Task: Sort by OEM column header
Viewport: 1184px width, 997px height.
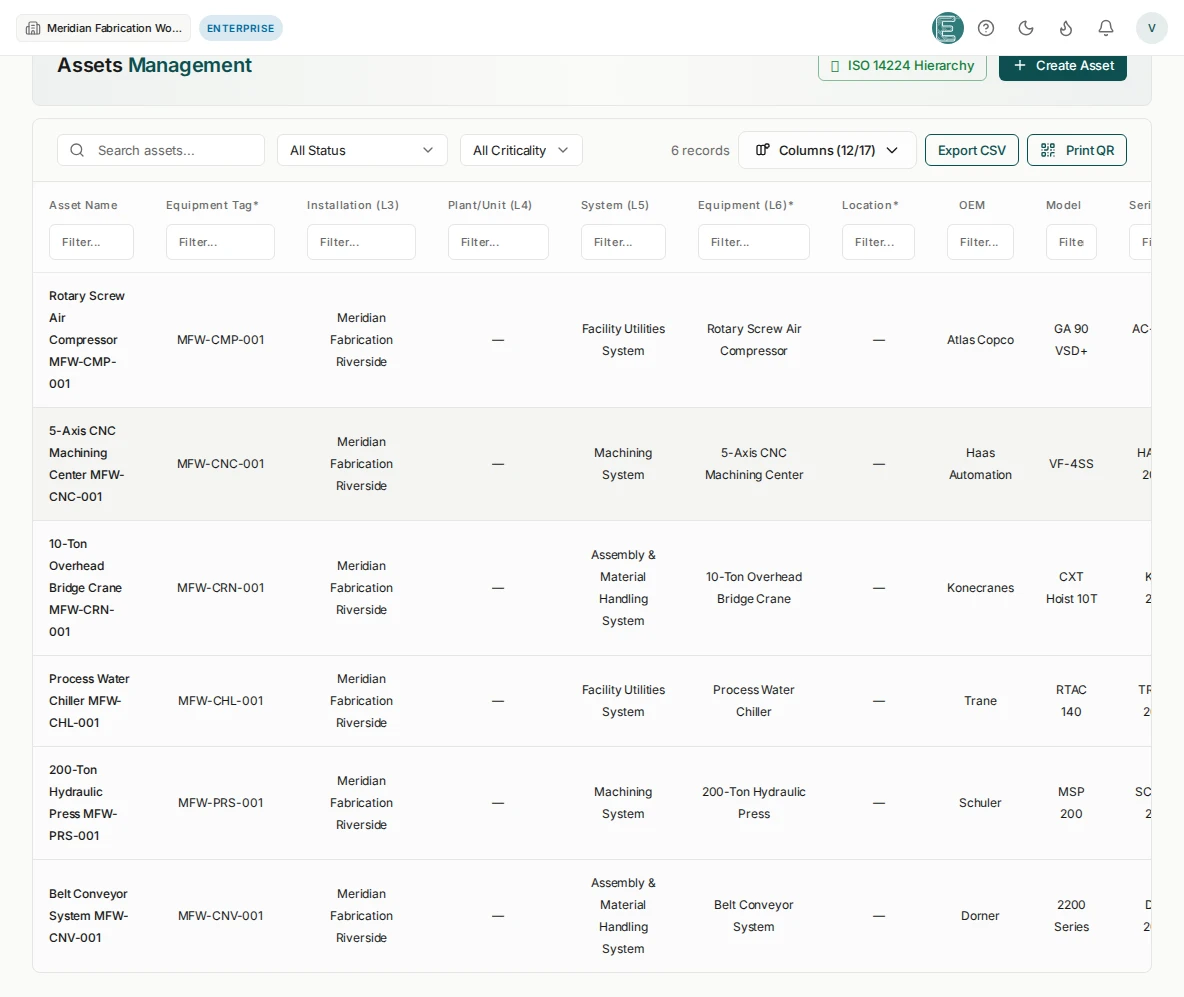Action: pyautogui.click(x=972, y=205)
